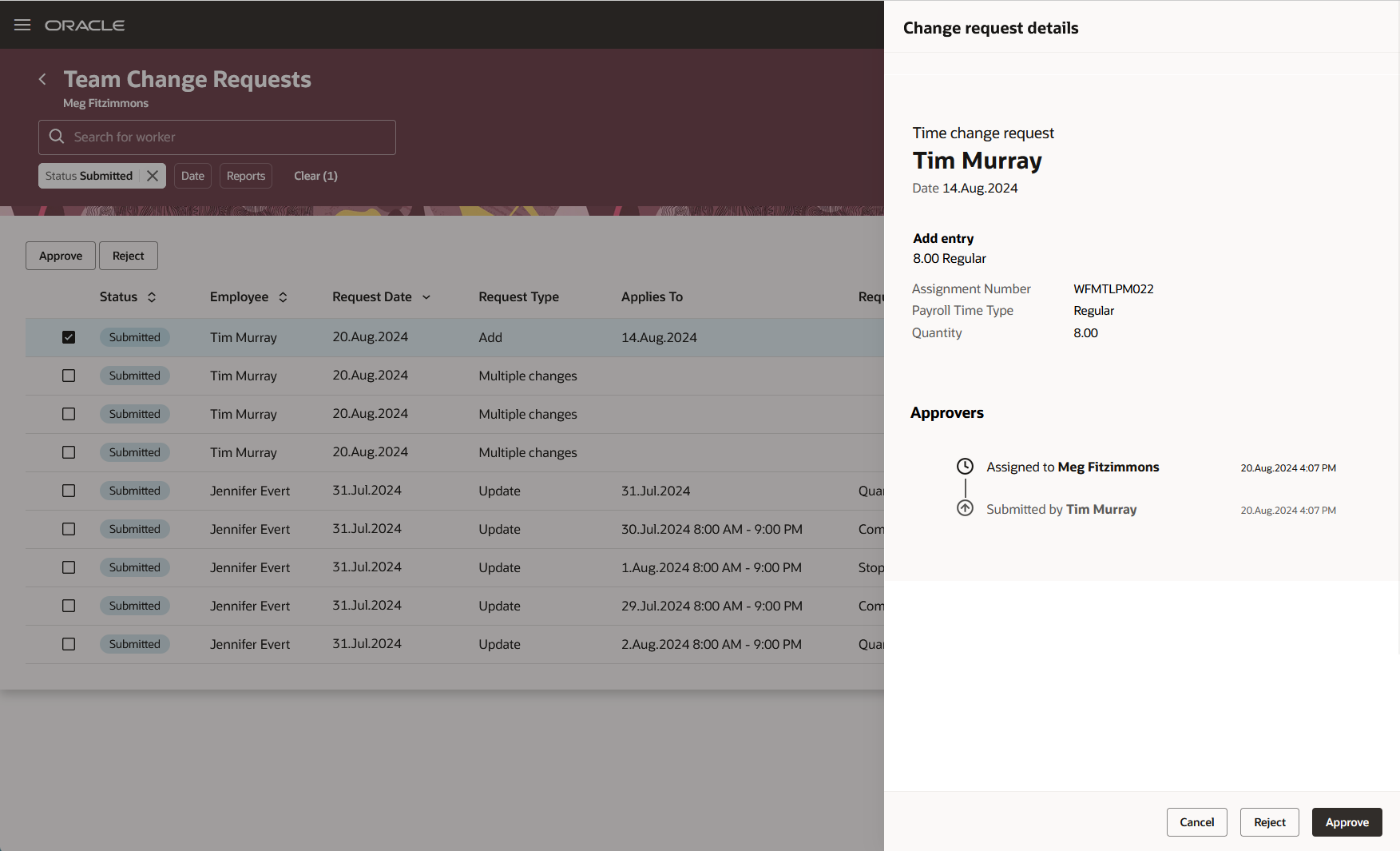1400x851 pixels.
Task: Click Meg Fitzimmons subtitle under page title
Action: (105, 103)
